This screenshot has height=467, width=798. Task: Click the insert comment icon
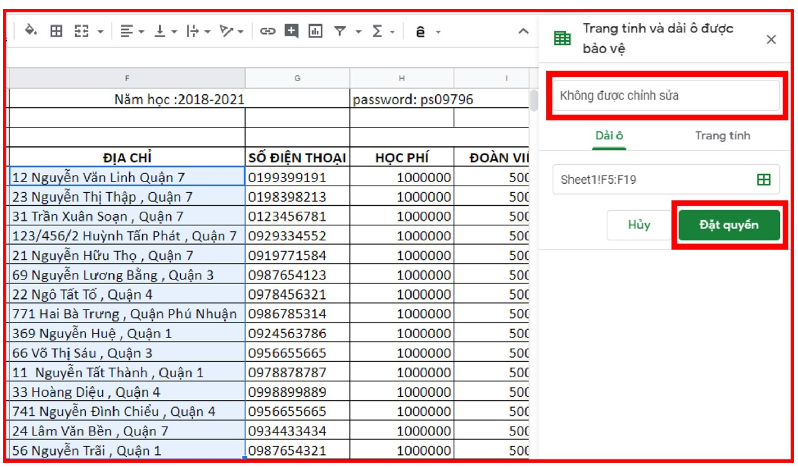(x=291, y=32)
